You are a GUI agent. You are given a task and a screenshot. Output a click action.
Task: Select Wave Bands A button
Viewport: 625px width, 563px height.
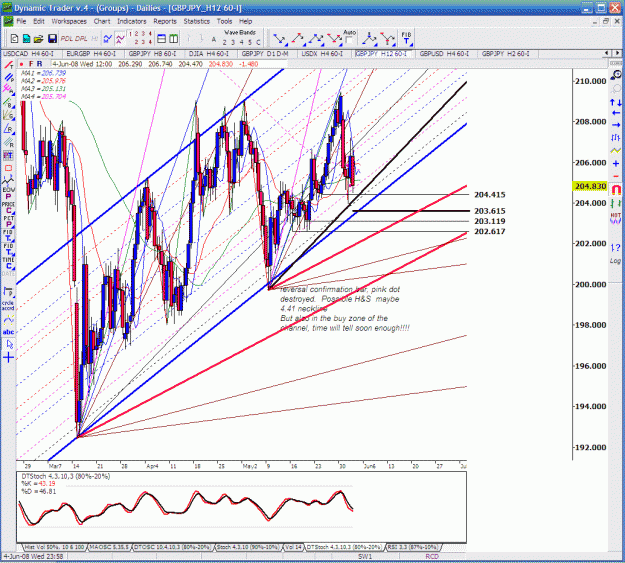214,40
